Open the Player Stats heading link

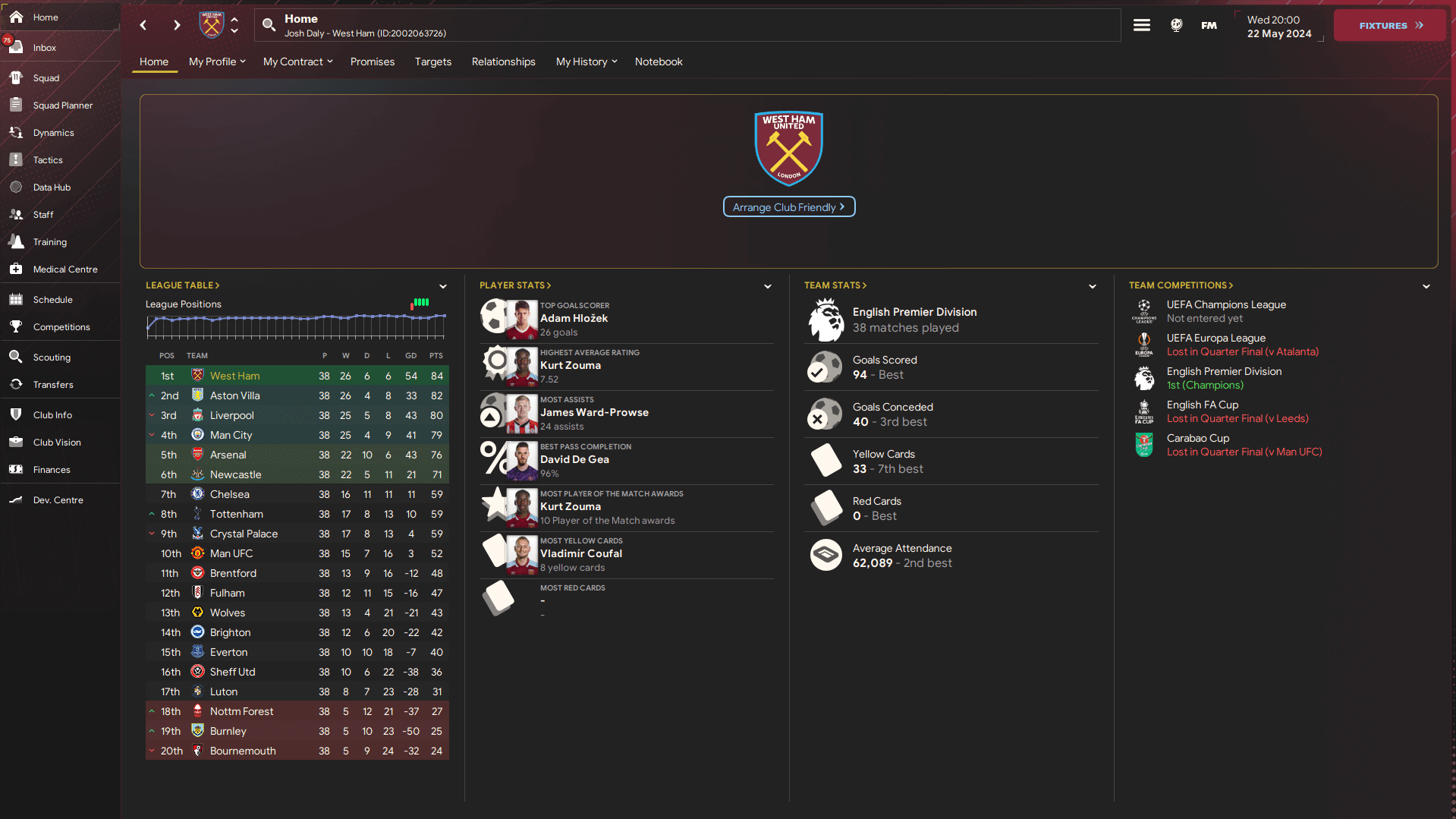[x=515, y=285]
